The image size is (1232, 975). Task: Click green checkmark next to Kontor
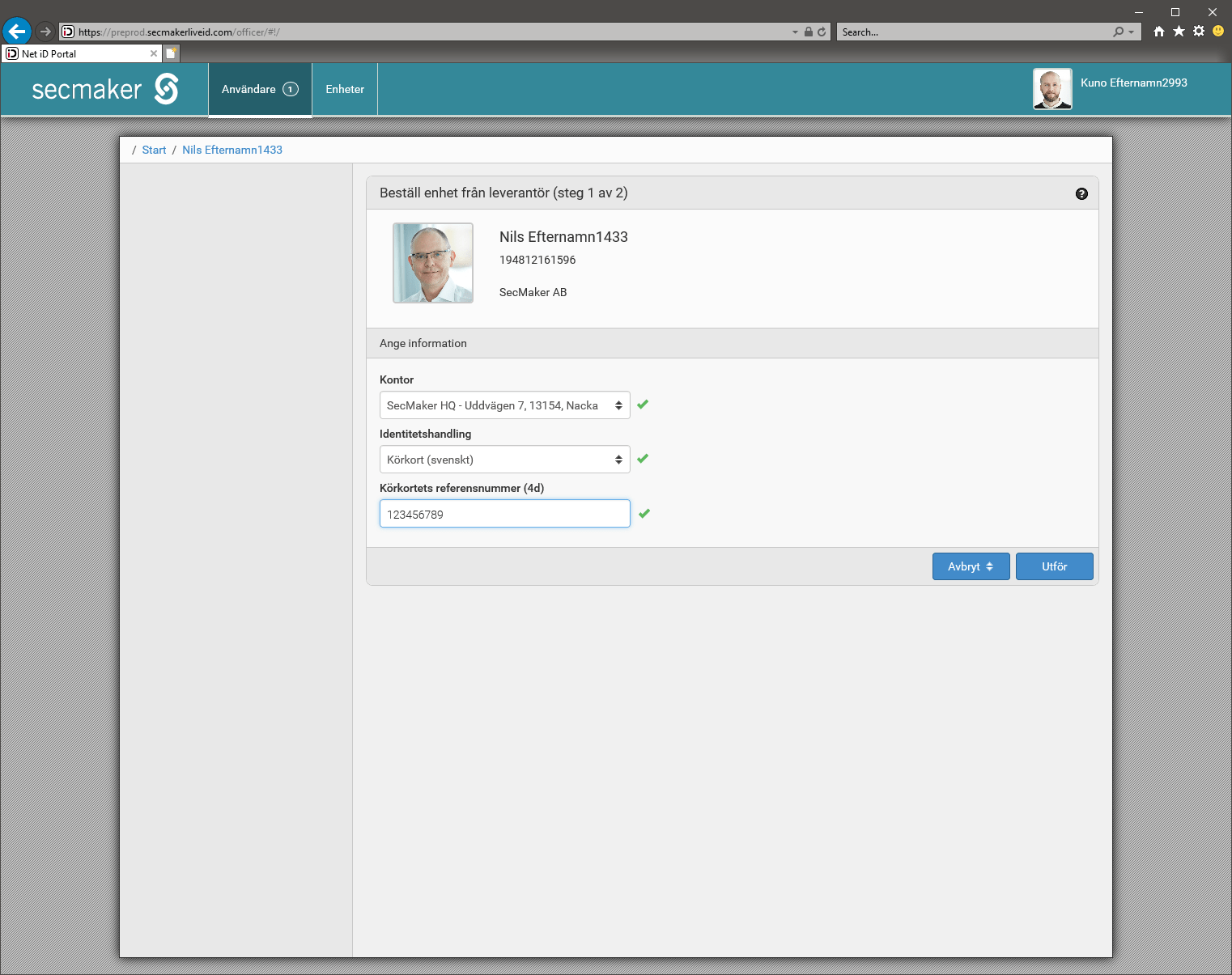643,405
